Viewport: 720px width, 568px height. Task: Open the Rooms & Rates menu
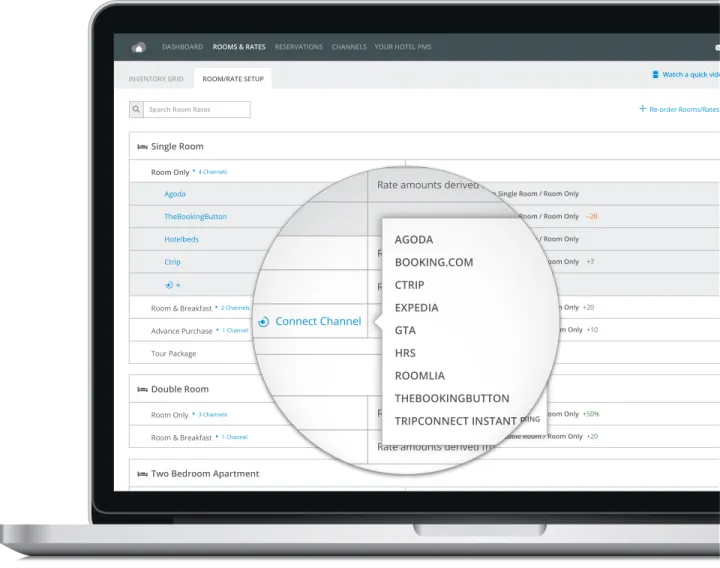coord(239,47)
